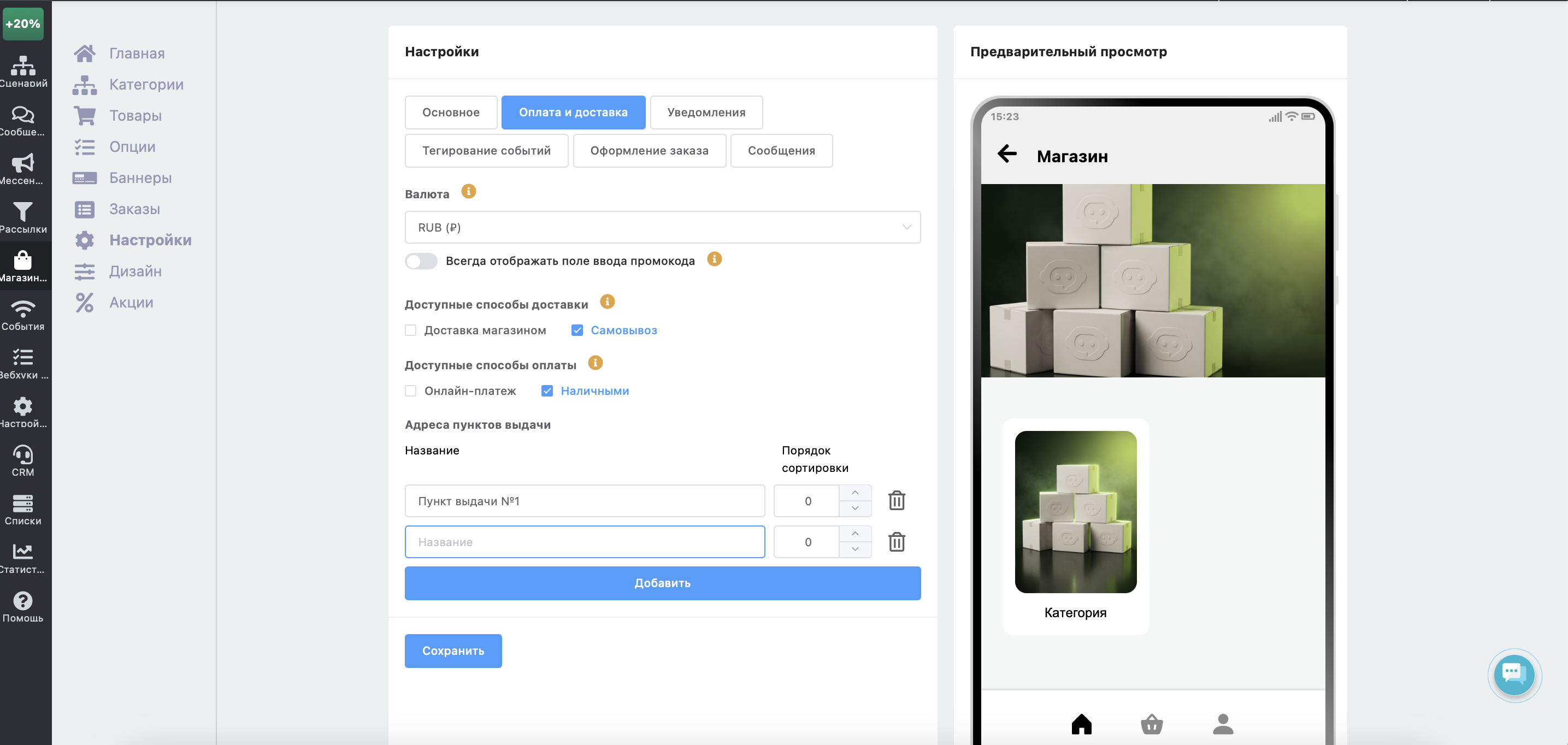Focus the empty Название input field
This screenshot has width=1568, height=745.
(x=585, y=542)
